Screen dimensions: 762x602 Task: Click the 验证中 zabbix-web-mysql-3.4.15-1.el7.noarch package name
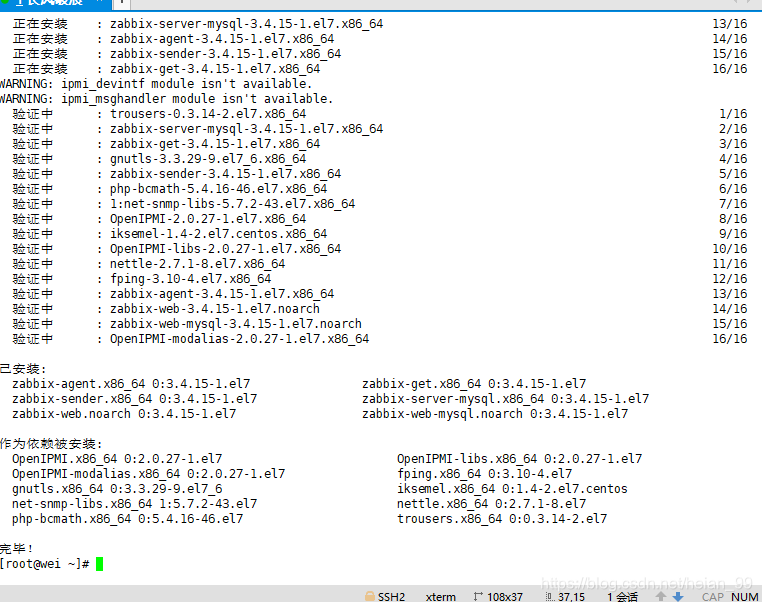point(236,324)
